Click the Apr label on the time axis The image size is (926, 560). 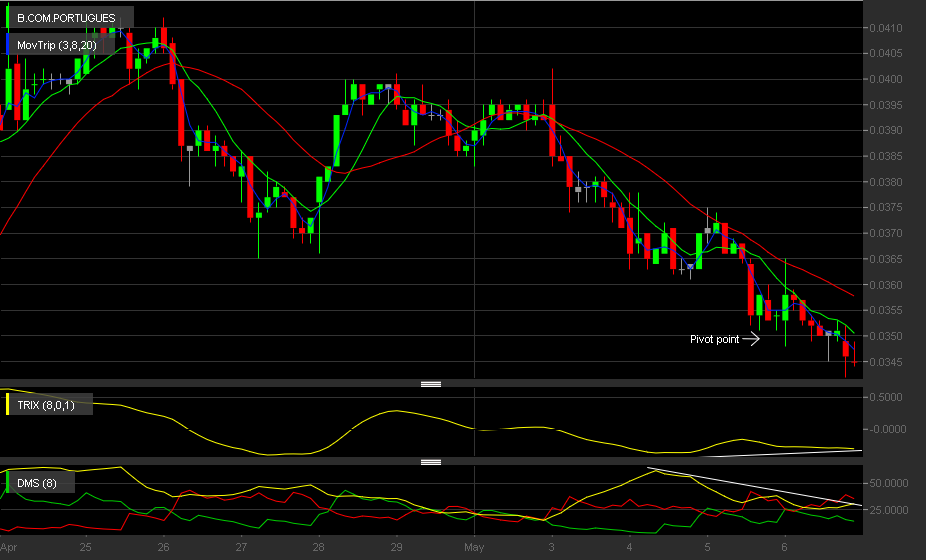coord(9,548)
